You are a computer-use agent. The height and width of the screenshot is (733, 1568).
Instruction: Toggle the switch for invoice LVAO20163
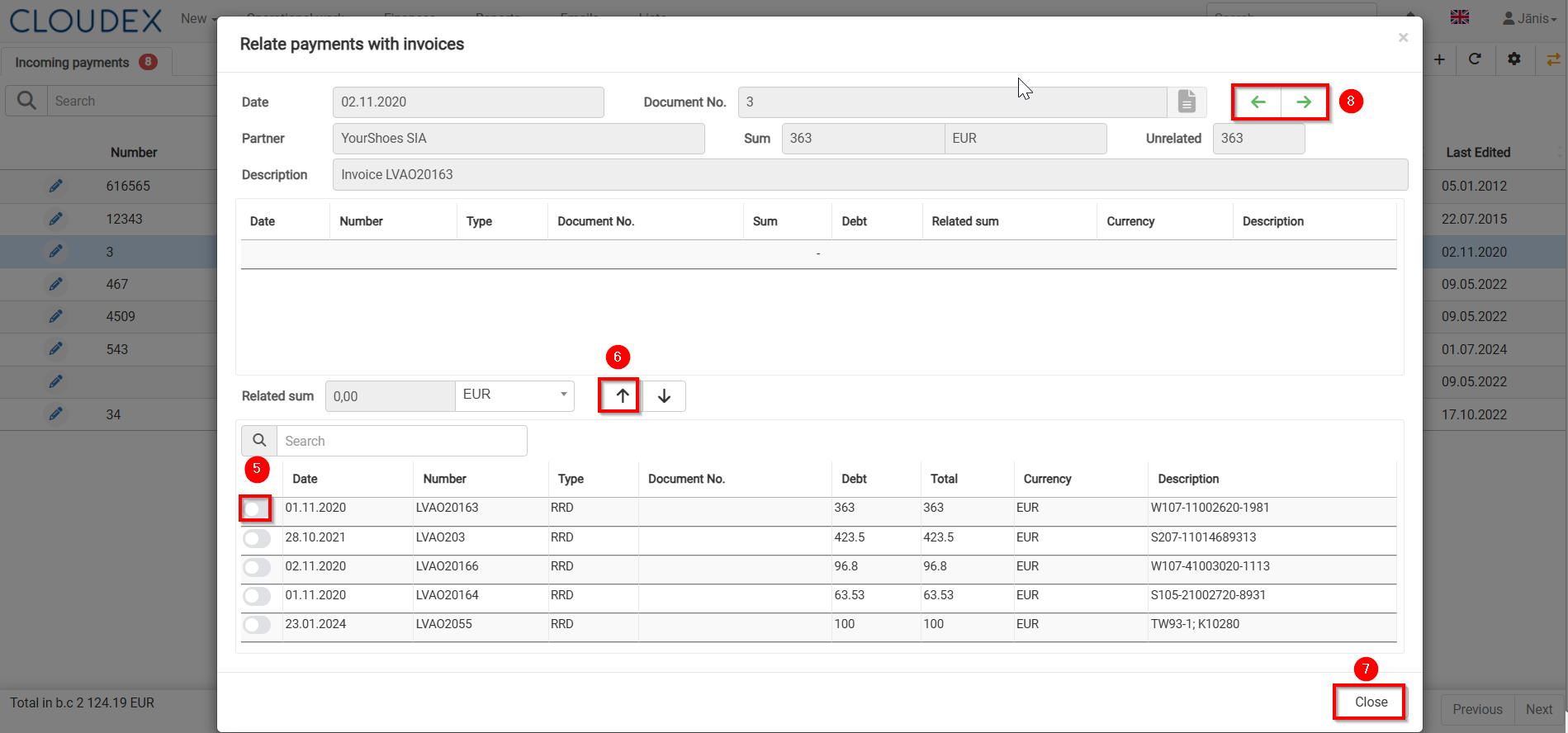(x=256, y=508)
